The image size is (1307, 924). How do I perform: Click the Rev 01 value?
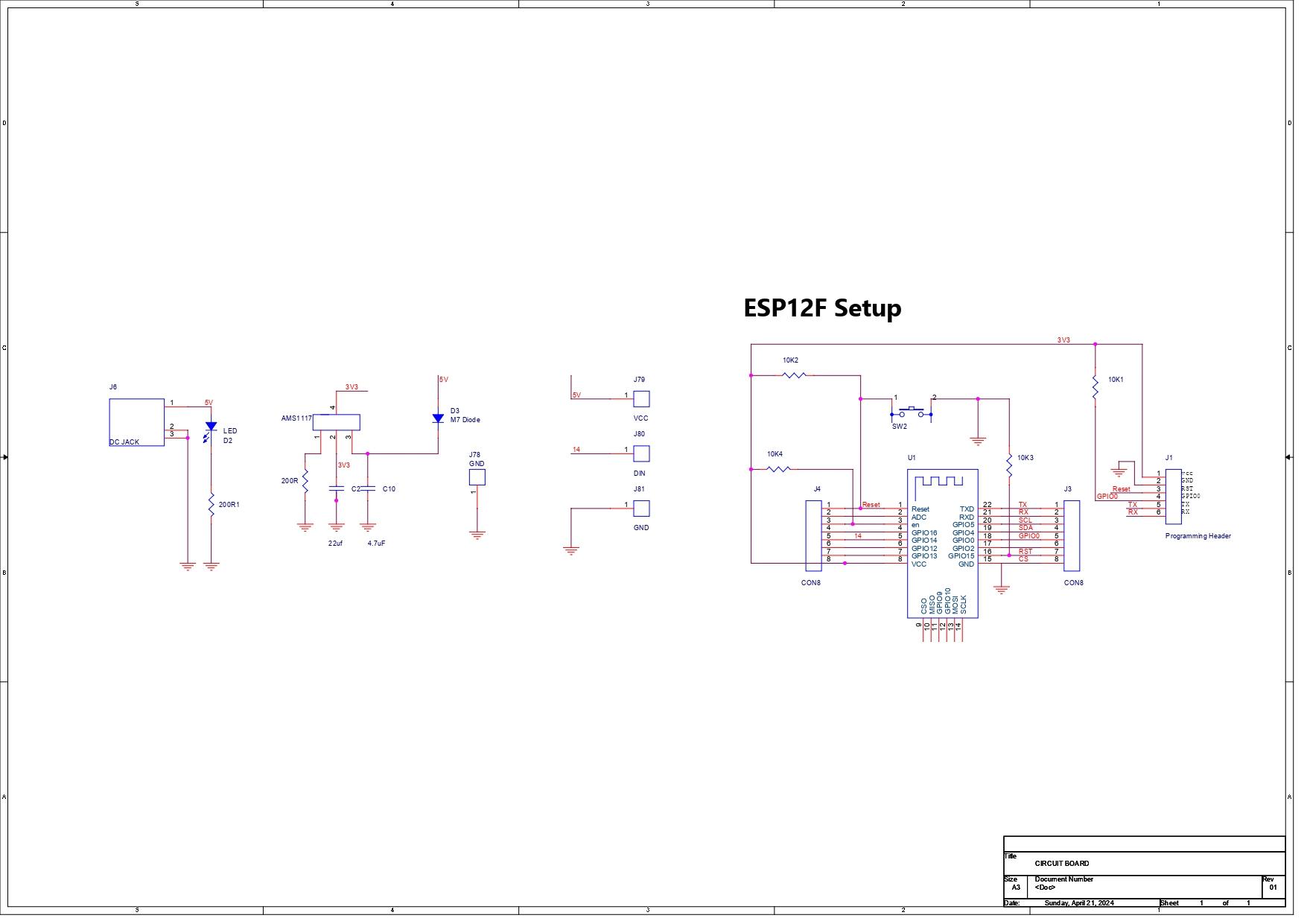[x=1273, y=888]
